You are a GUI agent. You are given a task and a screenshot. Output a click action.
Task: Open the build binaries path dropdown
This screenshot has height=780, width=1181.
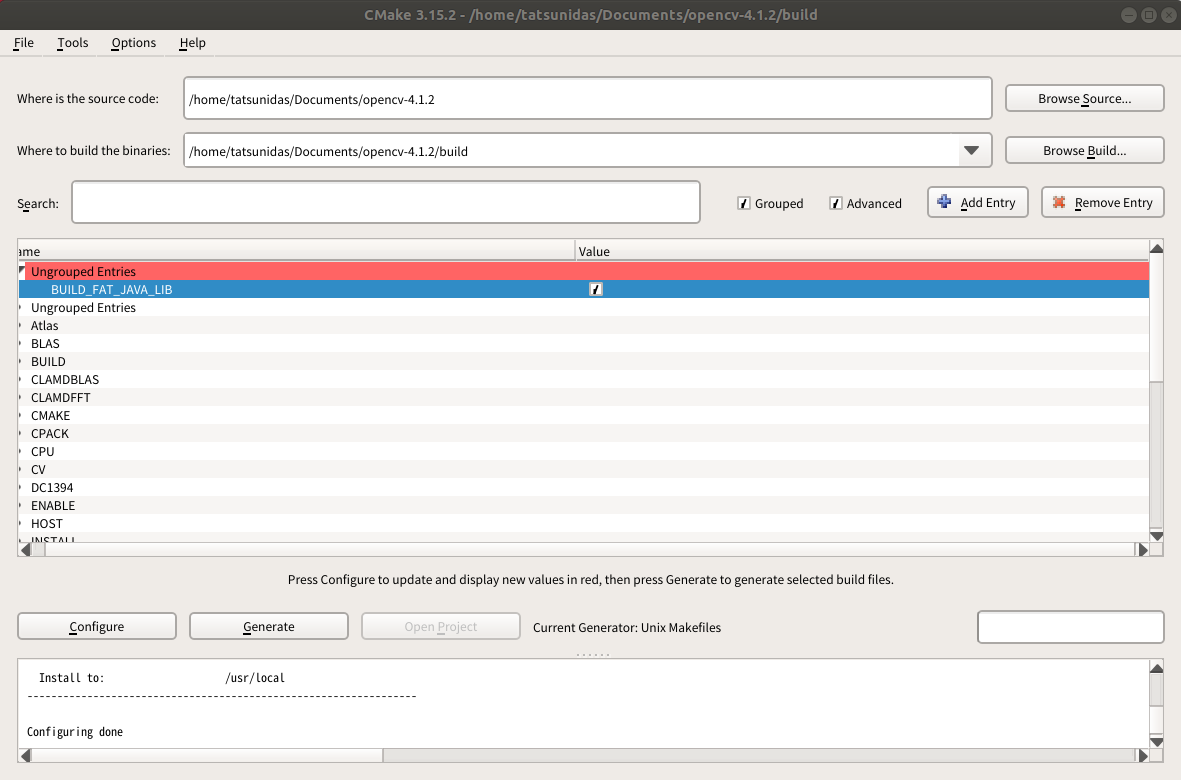coord(972,151)
